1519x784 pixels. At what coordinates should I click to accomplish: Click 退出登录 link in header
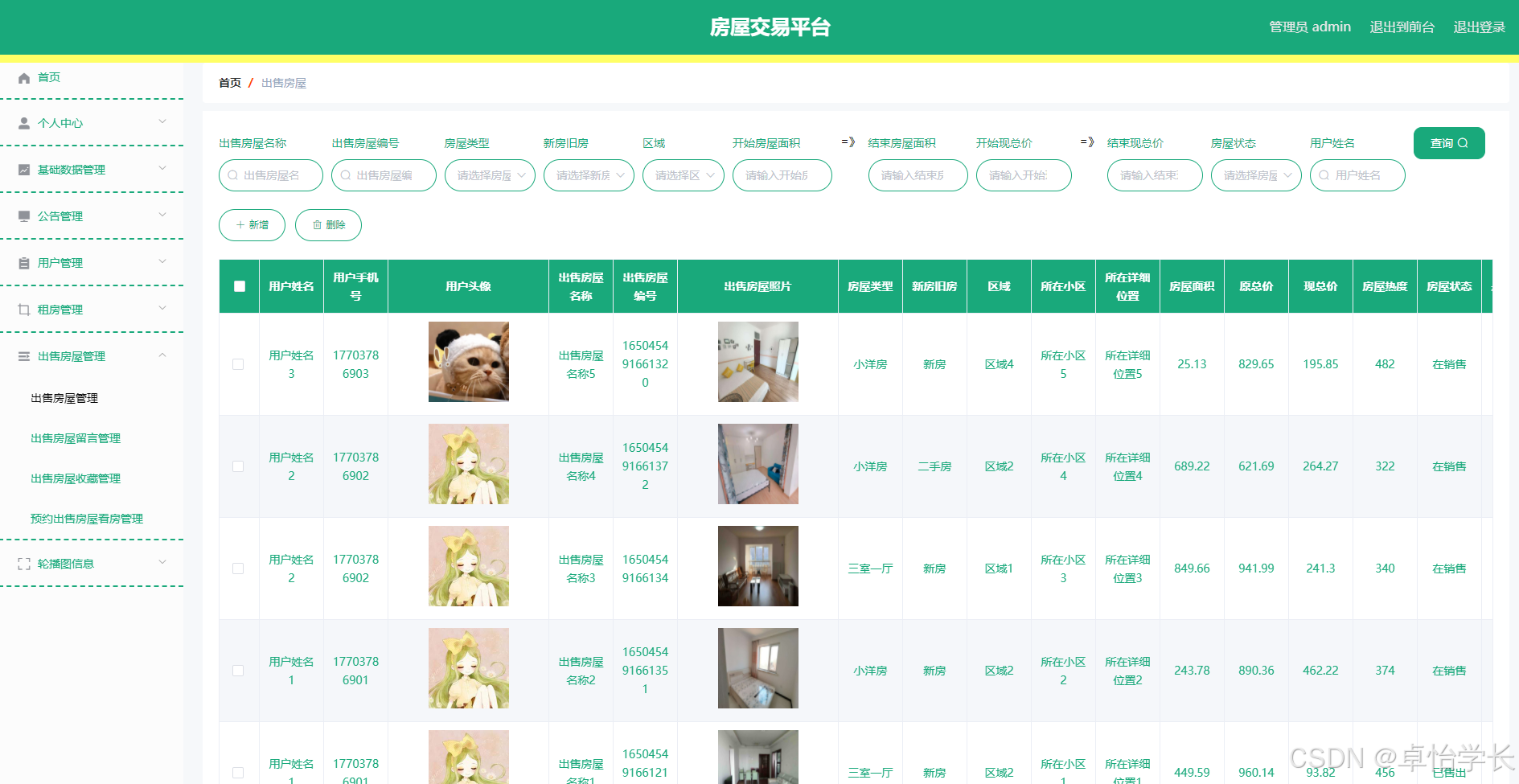pos(1479,27)
